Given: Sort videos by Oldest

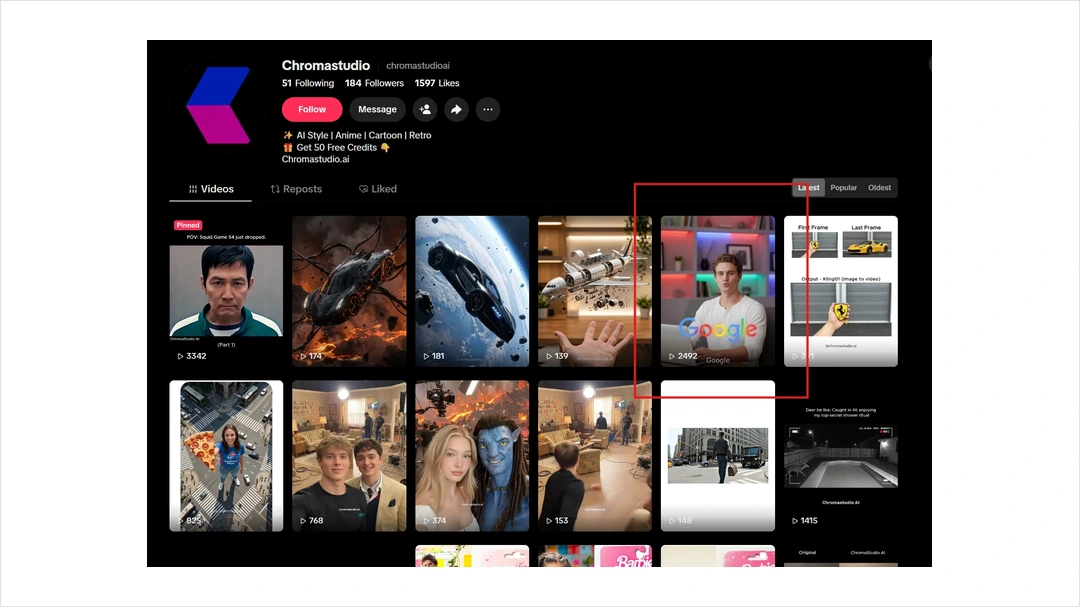Looking at the screenshot, I should click(x=879, y=187).
